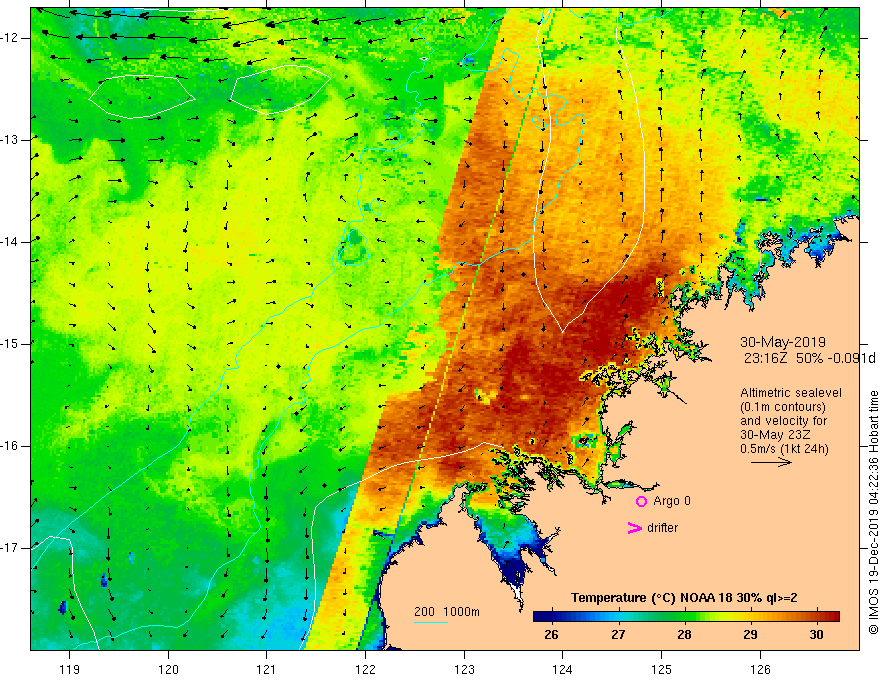The height and width of the screenshot is (680, 880).
Task: Select the date label 30-May-2019
Action: pyautogui.click(x=783, y=342)
